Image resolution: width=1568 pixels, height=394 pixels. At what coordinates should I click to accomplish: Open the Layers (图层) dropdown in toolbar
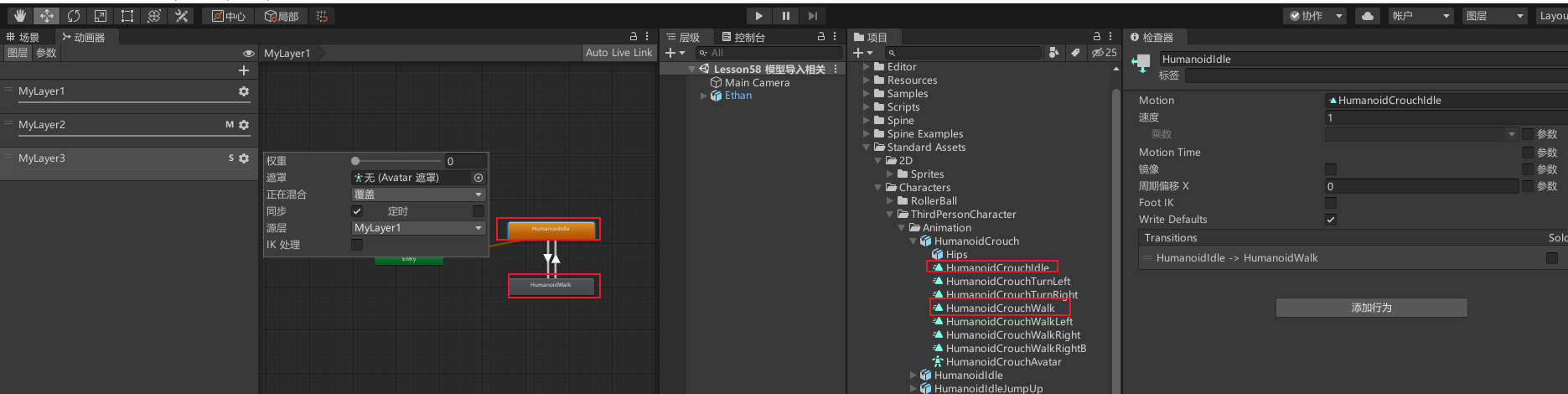[x=1495, y=16]
